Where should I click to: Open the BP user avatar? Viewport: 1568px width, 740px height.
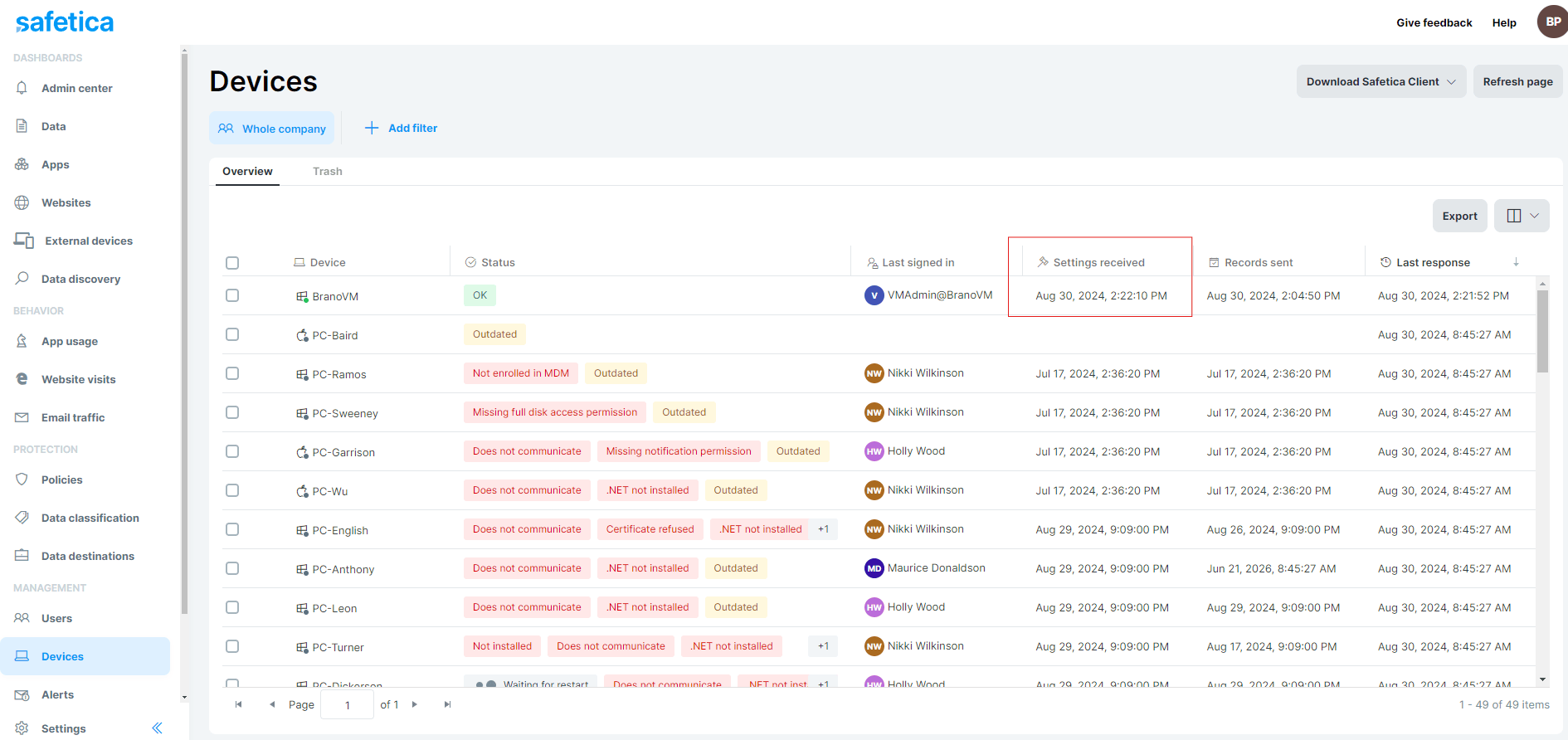tap(1552, 22)
